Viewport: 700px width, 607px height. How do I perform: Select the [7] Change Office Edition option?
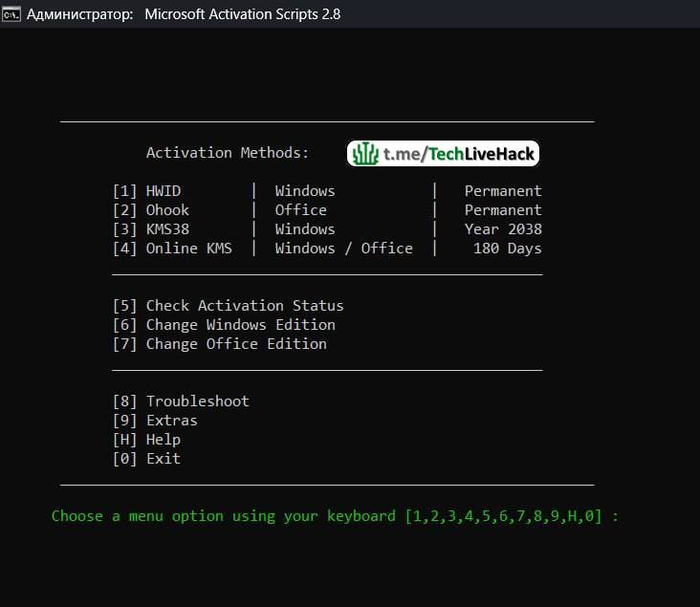pyautogui.click(x=220, y=344)
